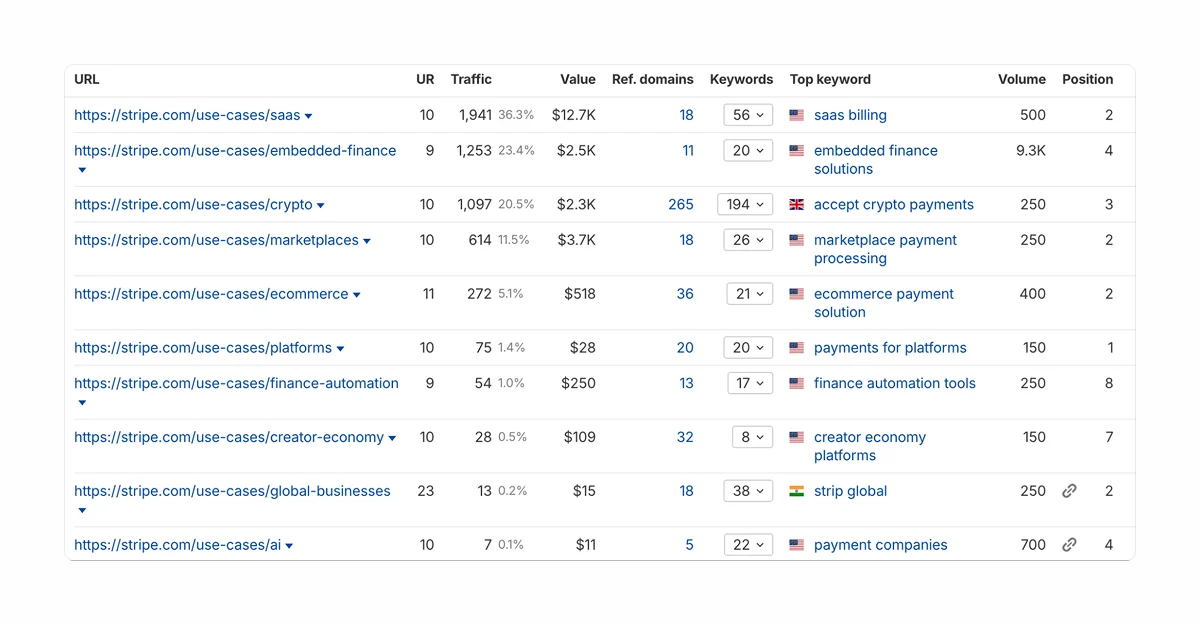The height and width of the screenshot is (626, 1200).
Task: Sort the table by the Traffic column header
Action: 471,79
